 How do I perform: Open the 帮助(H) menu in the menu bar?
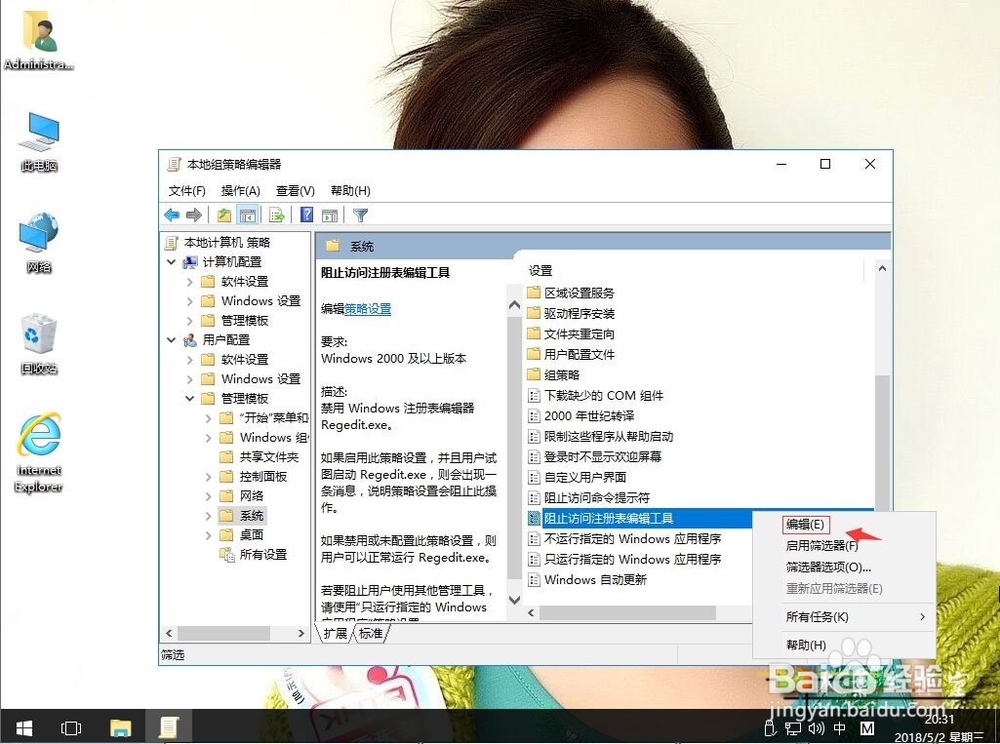[x=350, y=191]
